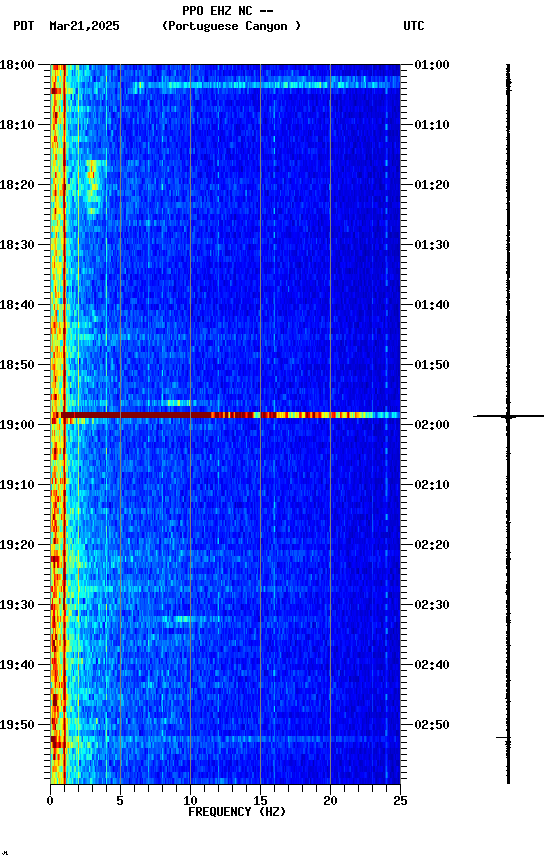Click the "02:00" UTC time label
The width and height of the screenshot is (552, 864).
[x=432, y=425]
